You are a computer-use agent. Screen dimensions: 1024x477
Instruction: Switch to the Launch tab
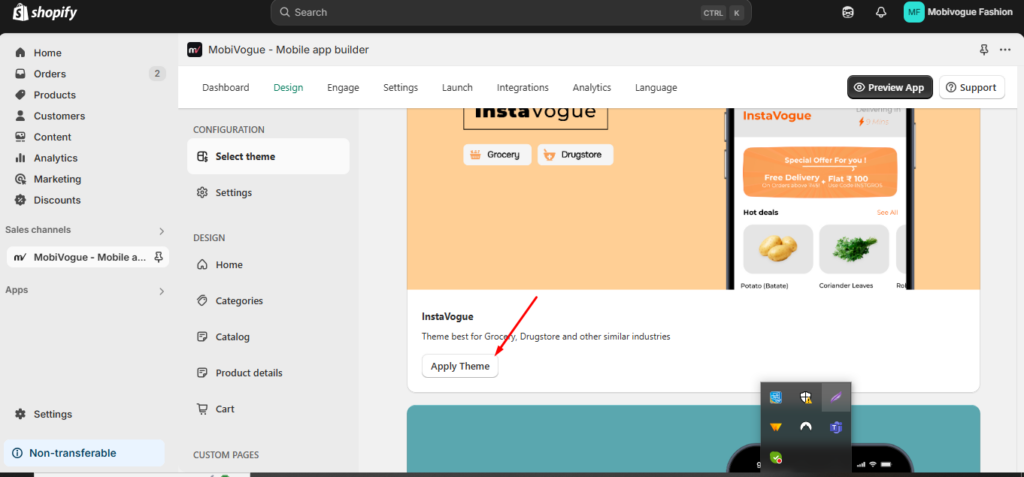click(x=457, y=88)
